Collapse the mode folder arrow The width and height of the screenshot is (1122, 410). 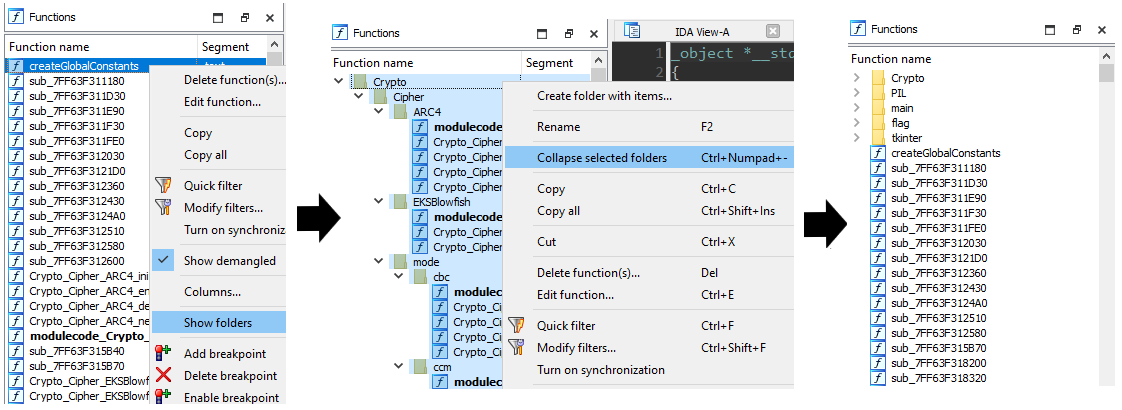[379, 262]
